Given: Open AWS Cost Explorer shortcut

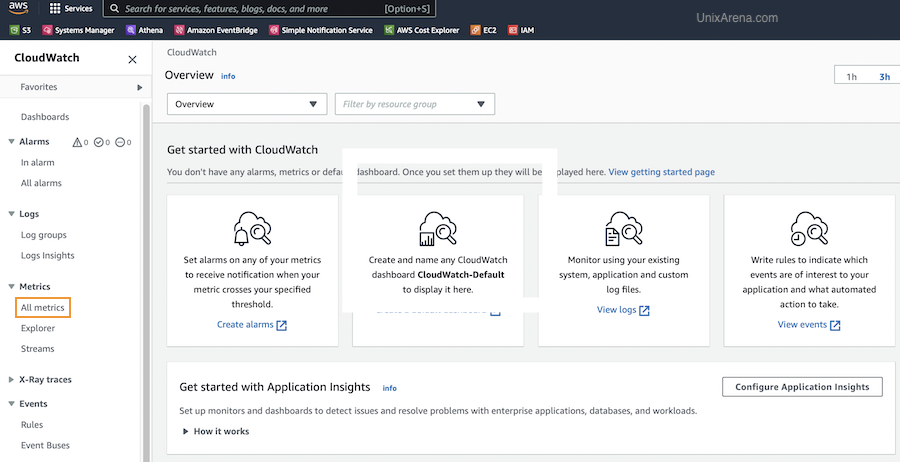Looking at the screenshot, I should 422,30.
